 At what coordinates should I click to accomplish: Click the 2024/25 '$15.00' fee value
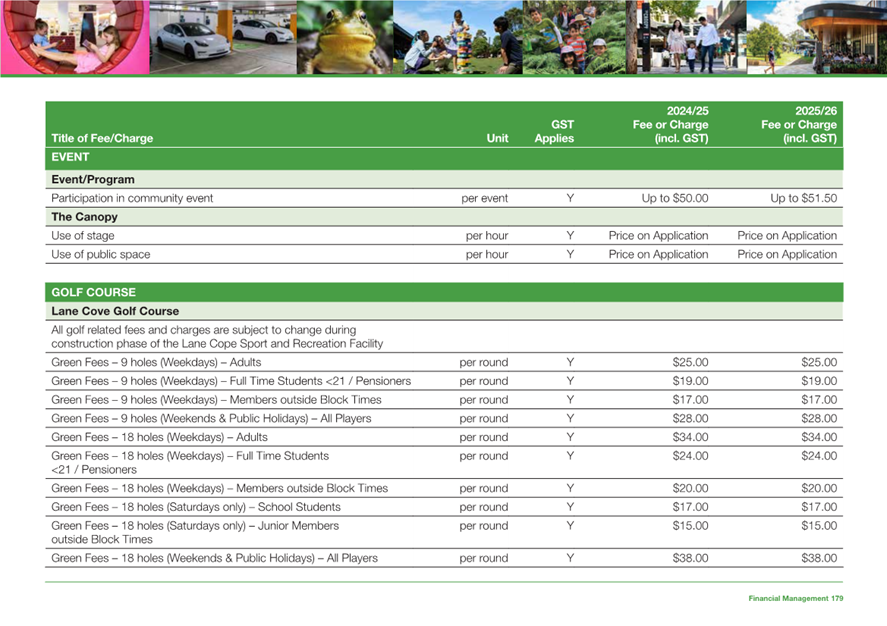pyautogui.click(x=690, y=525)
